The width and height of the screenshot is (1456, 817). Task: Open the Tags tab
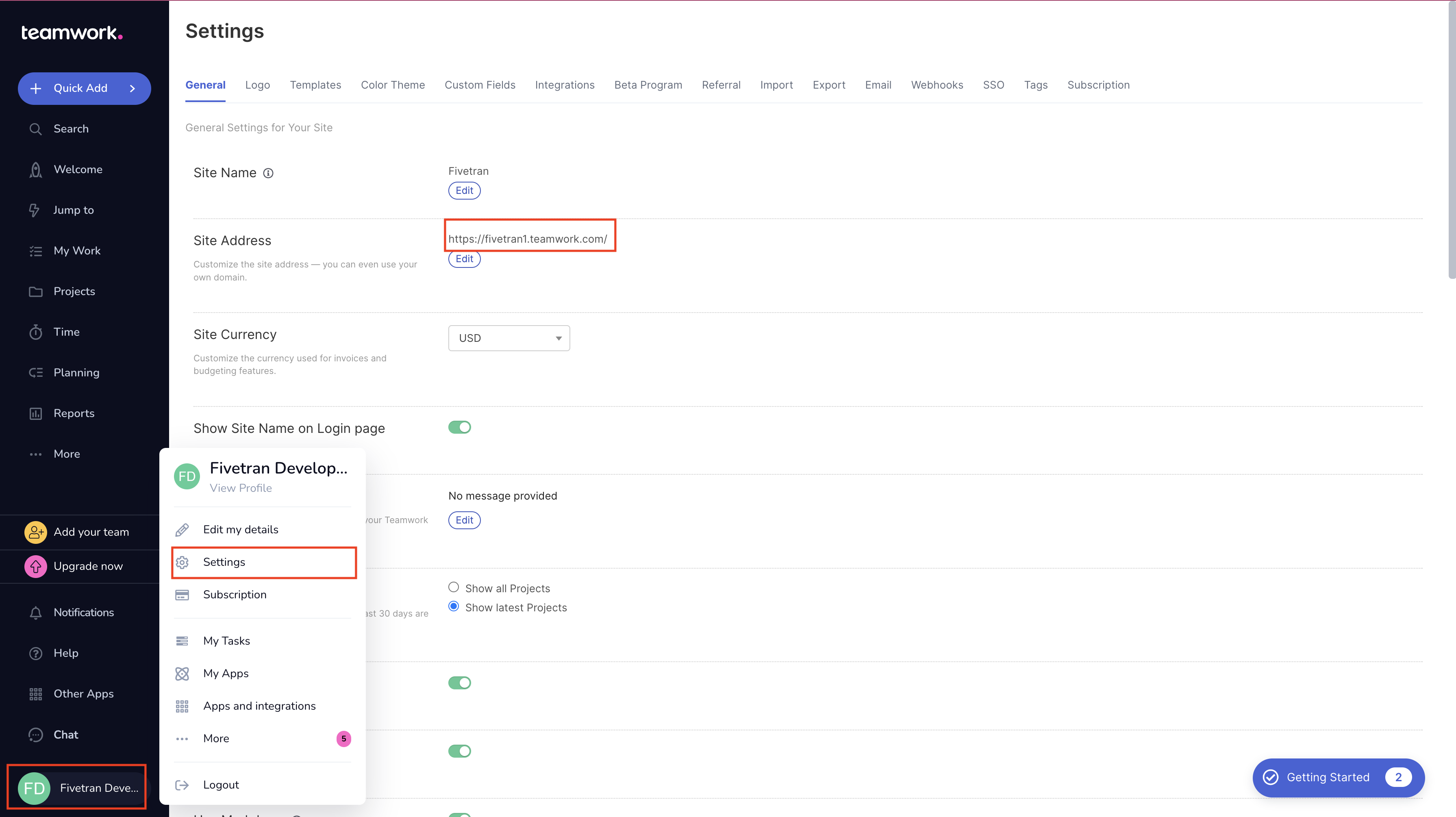pyautogui.click(x=1035, y=85)
